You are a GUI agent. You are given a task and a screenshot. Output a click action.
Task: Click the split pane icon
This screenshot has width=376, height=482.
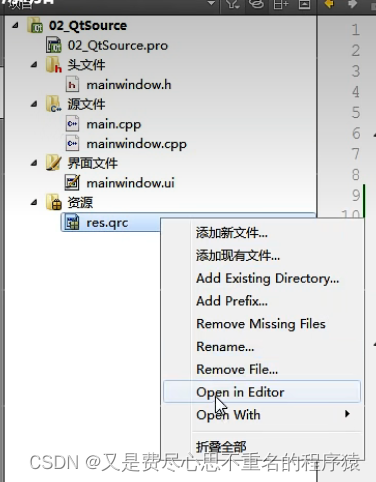[281, 4]
